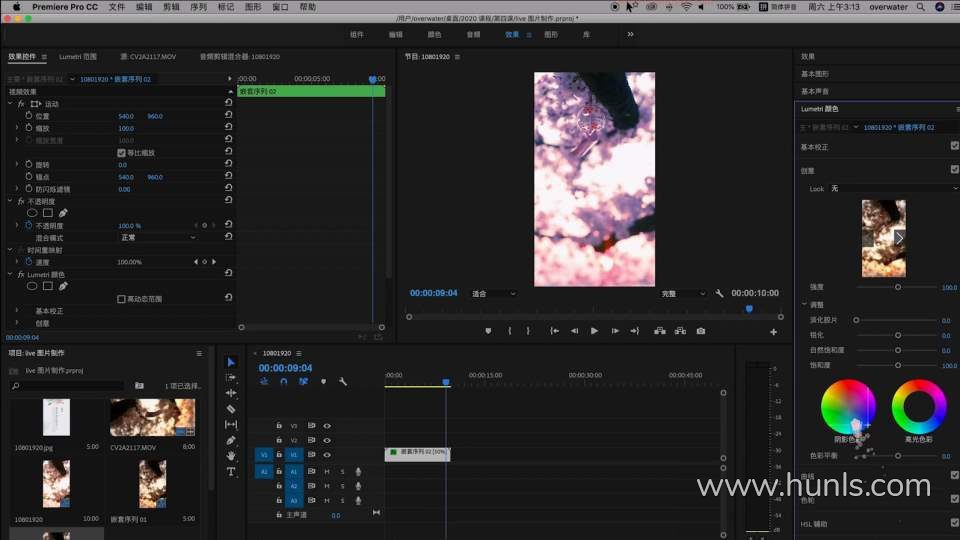Viewport: 960px width, 540px height.
Task: Add marker in program monitor
Action: pyautogui.click(x=488, y=331)
